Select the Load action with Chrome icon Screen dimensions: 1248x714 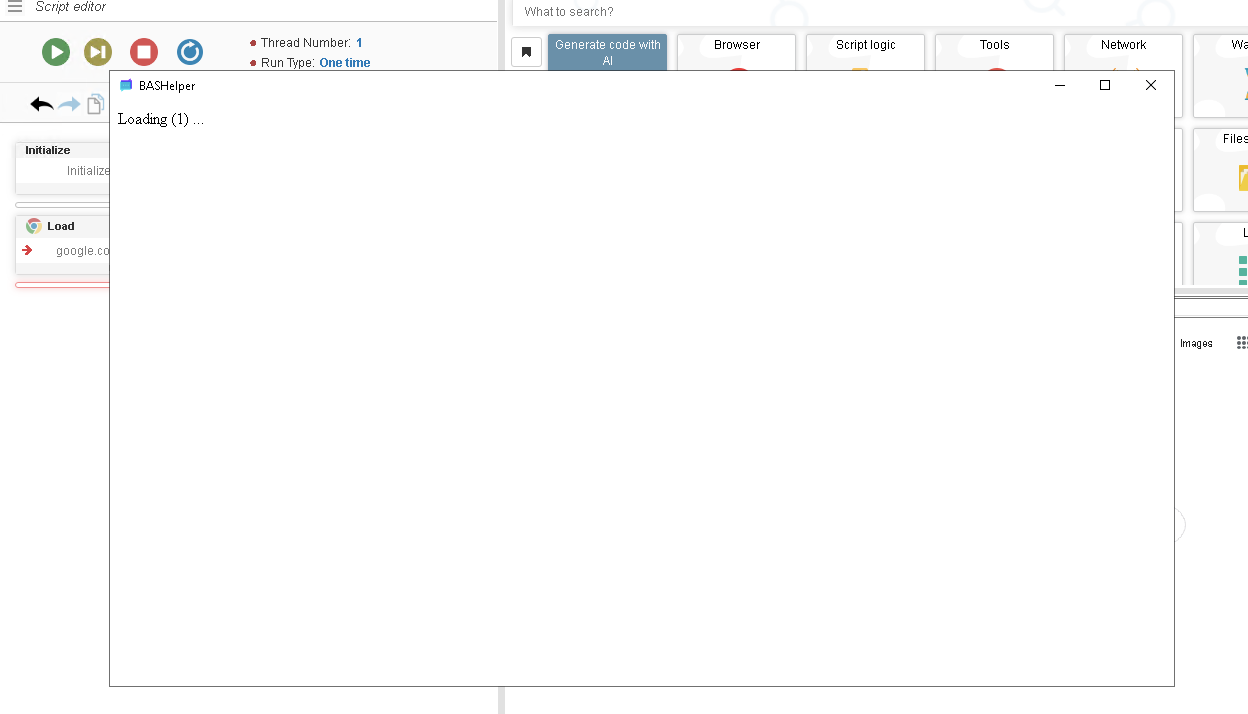60,226
